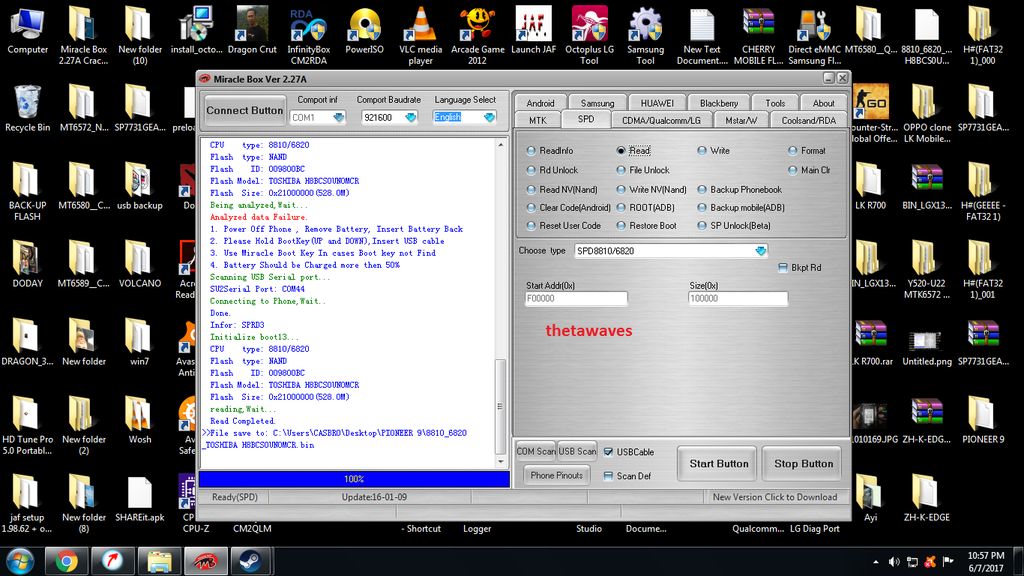Switch to Miracle Box taskbar icon

tap(205, 561)
